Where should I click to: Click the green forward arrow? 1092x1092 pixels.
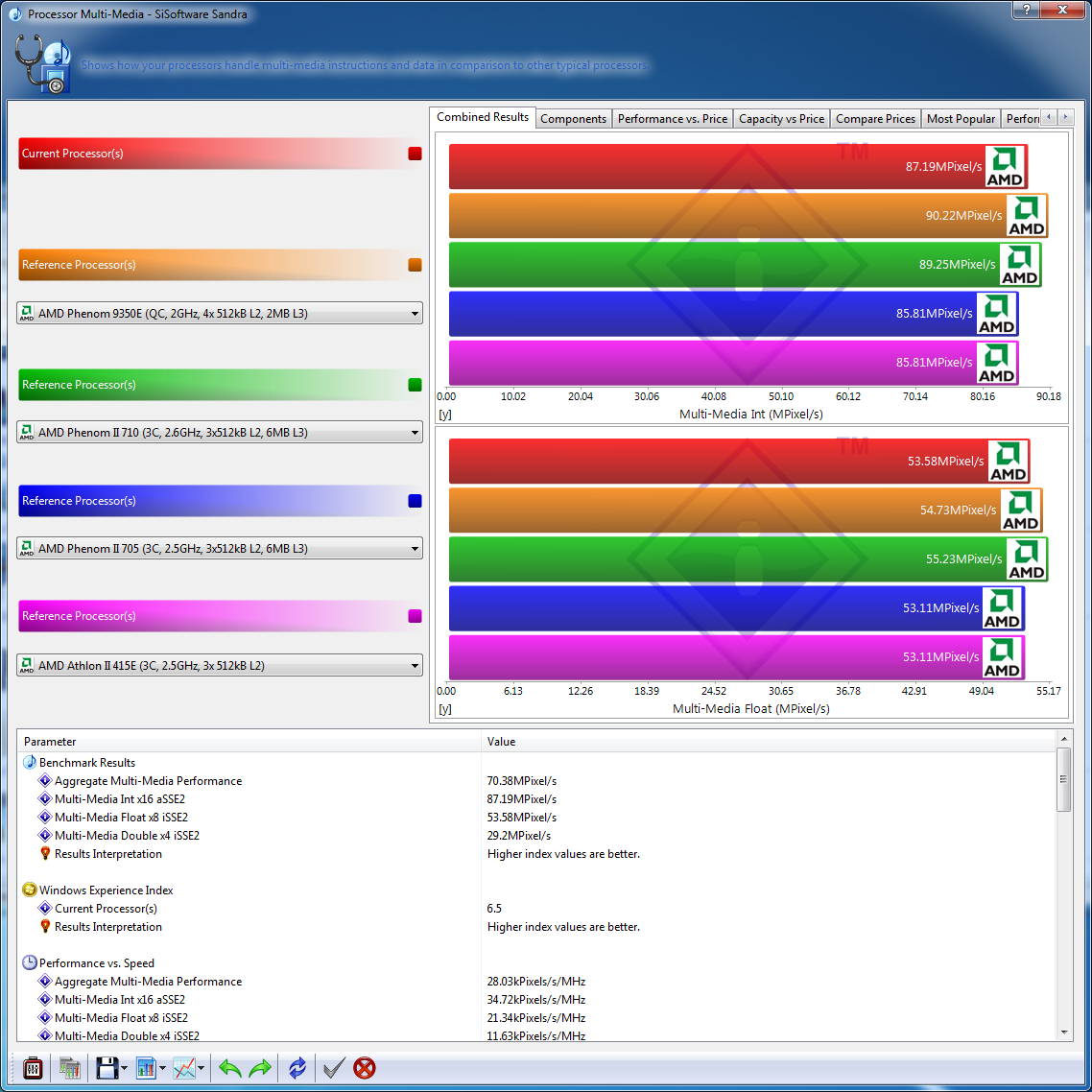260,1068
